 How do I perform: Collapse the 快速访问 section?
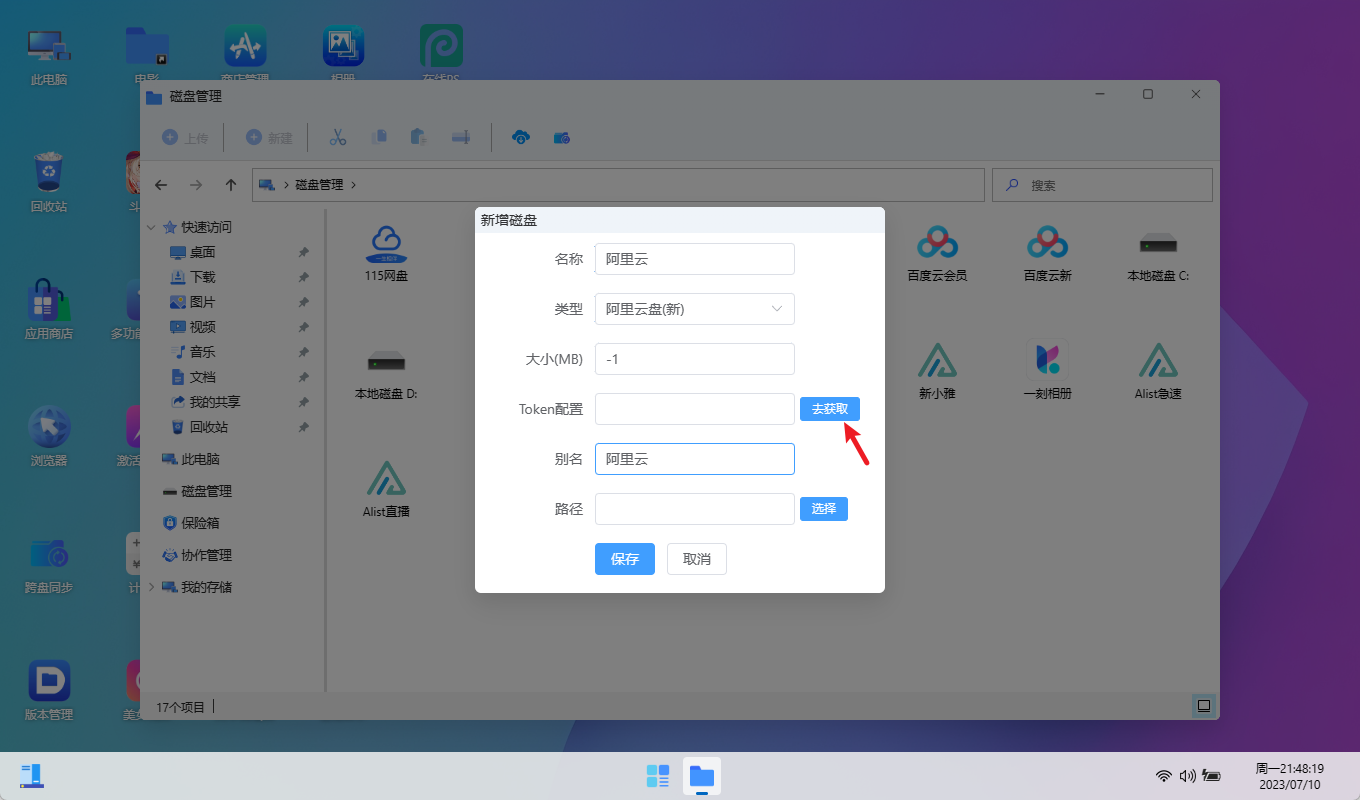point(151,227)
